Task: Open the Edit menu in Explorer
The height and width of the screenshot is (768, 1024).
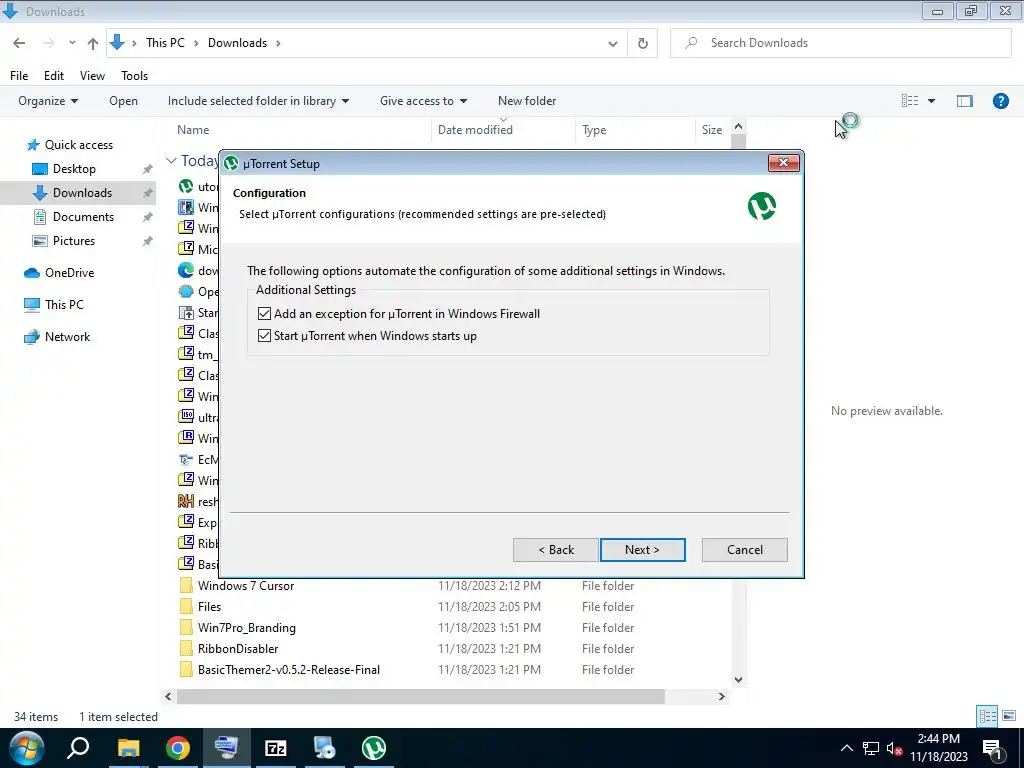Action: (x=54, y=76)
